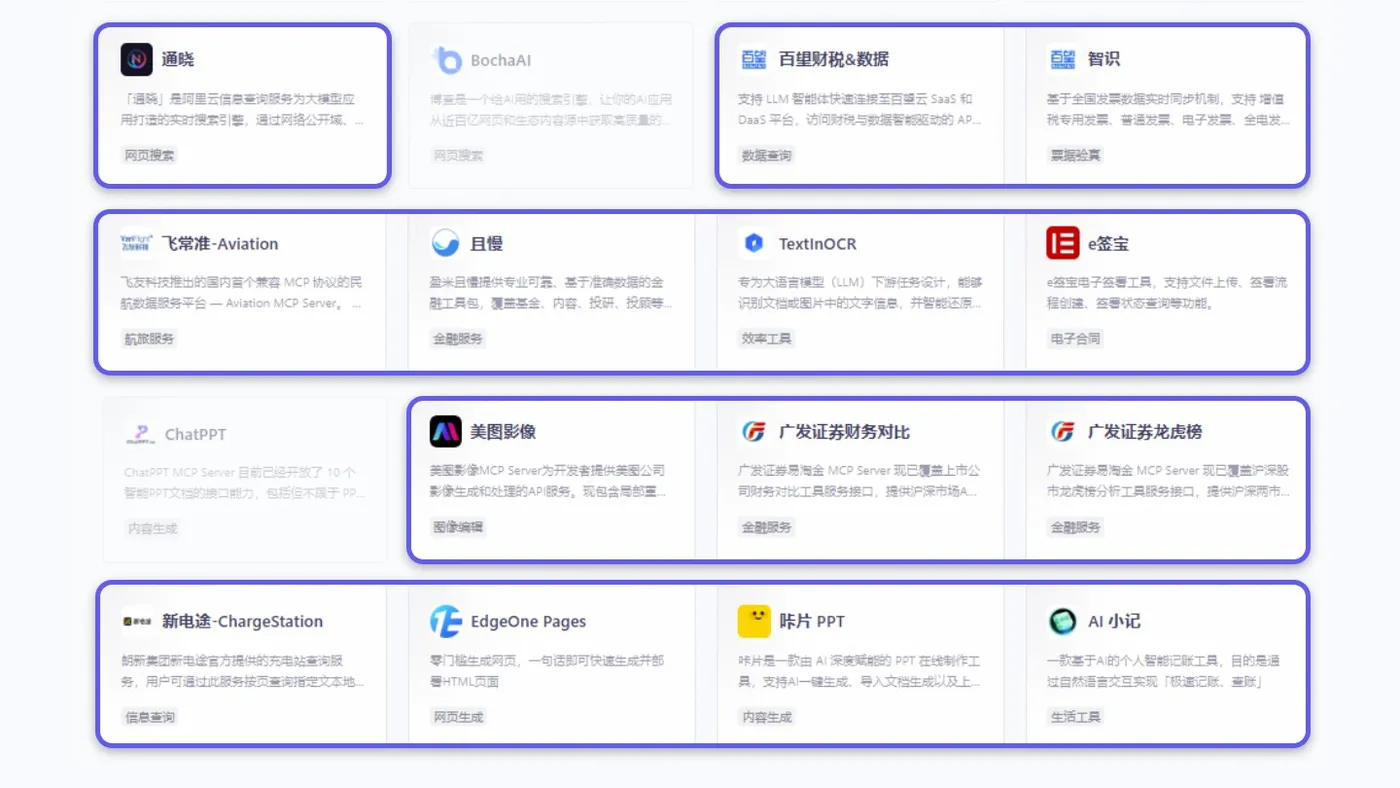Click the 咔片 PPT yellow smiley icon

click(754, 621)
